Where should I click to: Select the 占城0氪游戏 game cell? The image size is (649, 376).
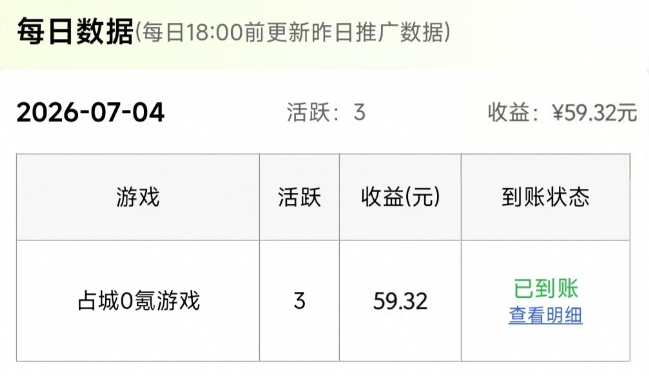pyautogui.click(x=139, y=301)
